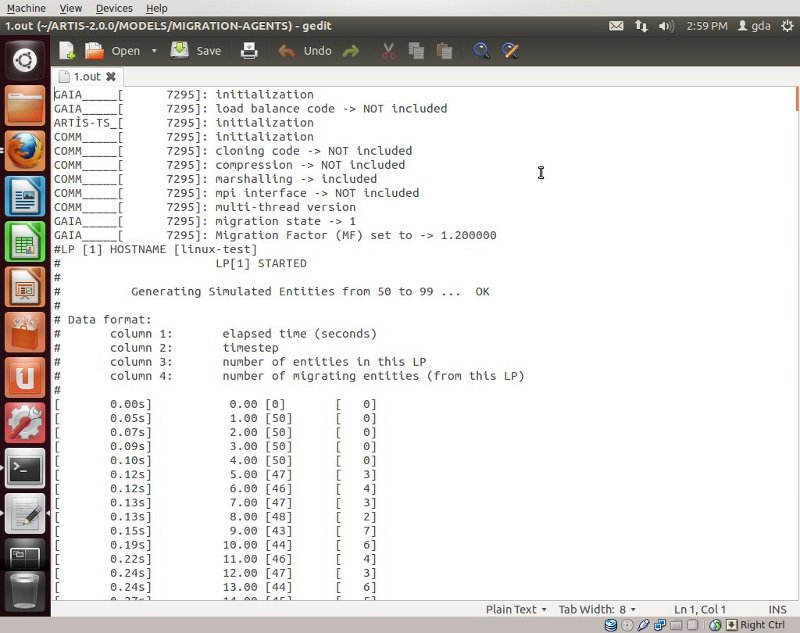800x633 pixels.
Task: Click the New document icon
Action: point(66,50)
